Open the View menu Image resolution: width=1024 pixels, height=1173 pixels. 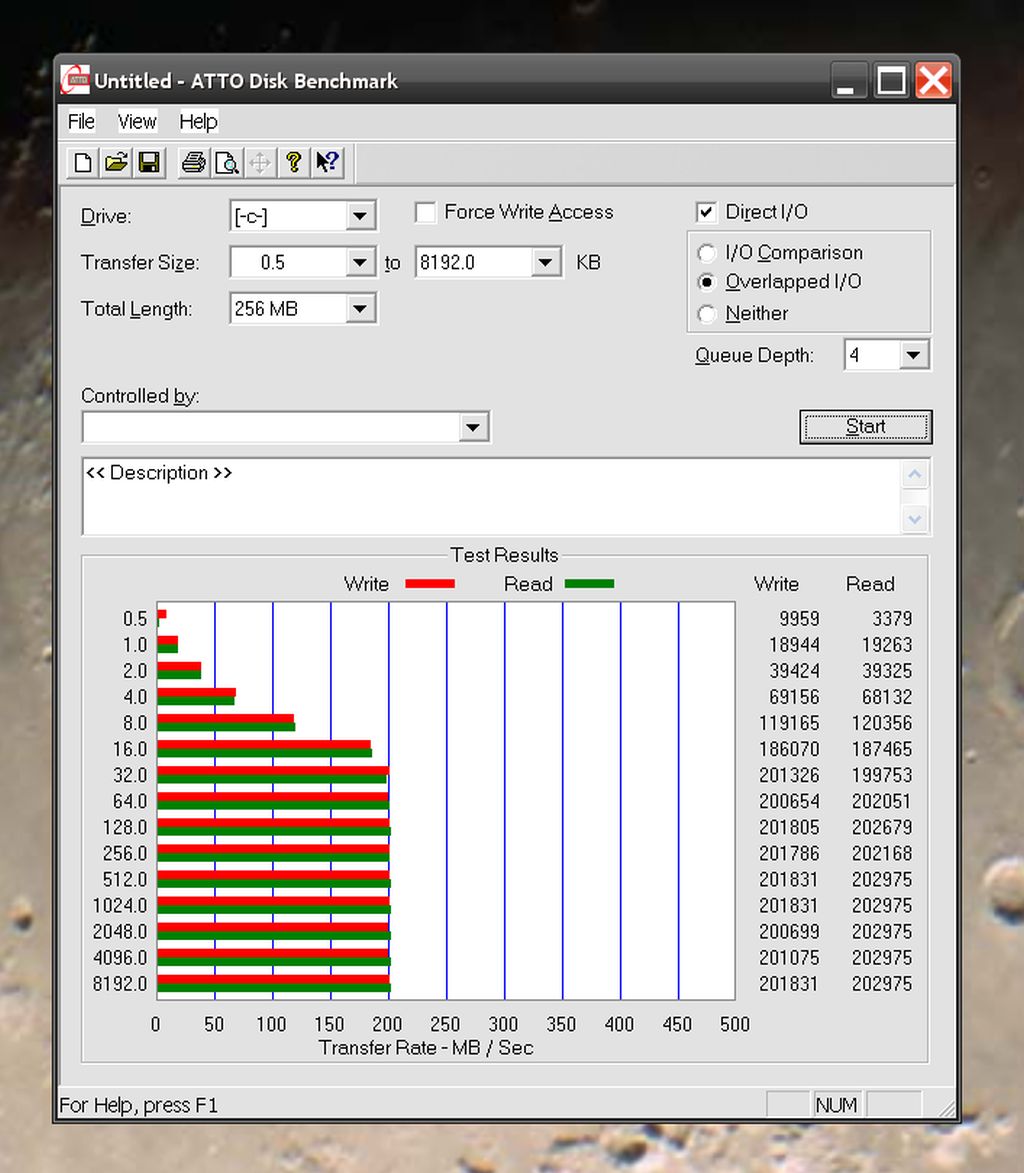point(137,121)
